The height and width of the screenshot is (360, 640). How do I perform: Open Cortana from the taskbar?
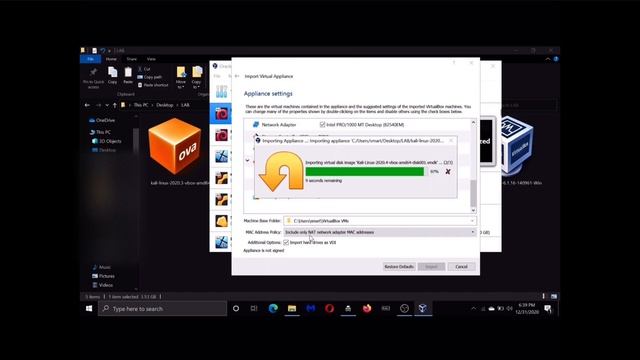pos(236,309)
